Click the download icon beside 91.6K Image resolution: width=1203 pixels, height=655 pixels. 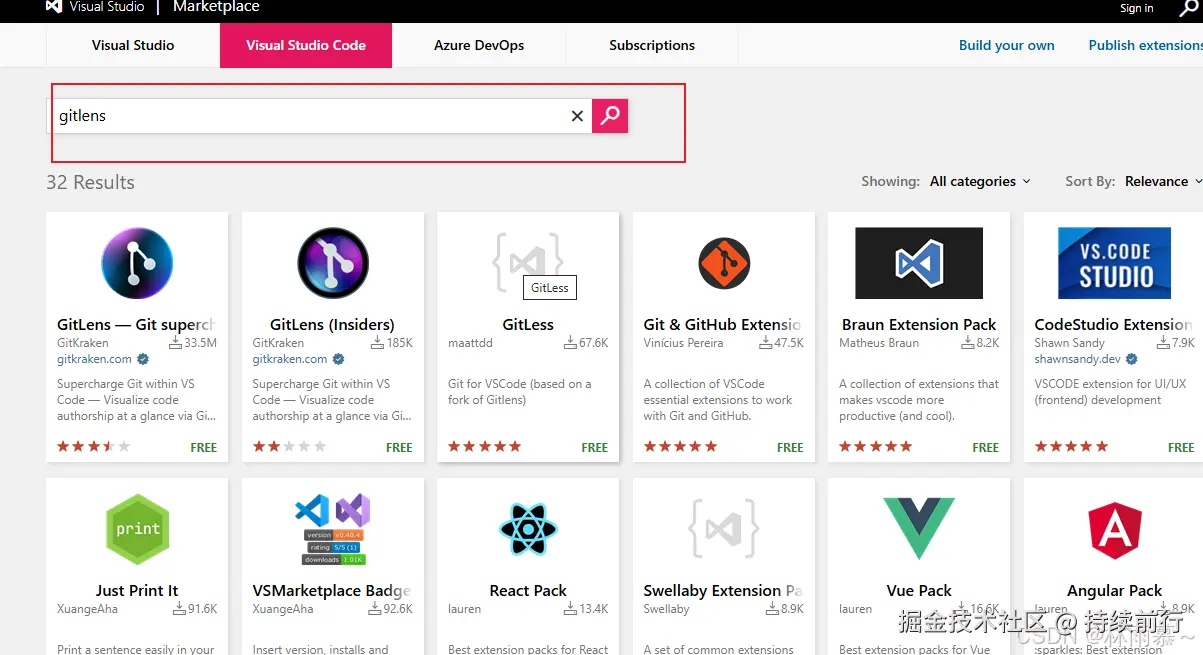179,609
